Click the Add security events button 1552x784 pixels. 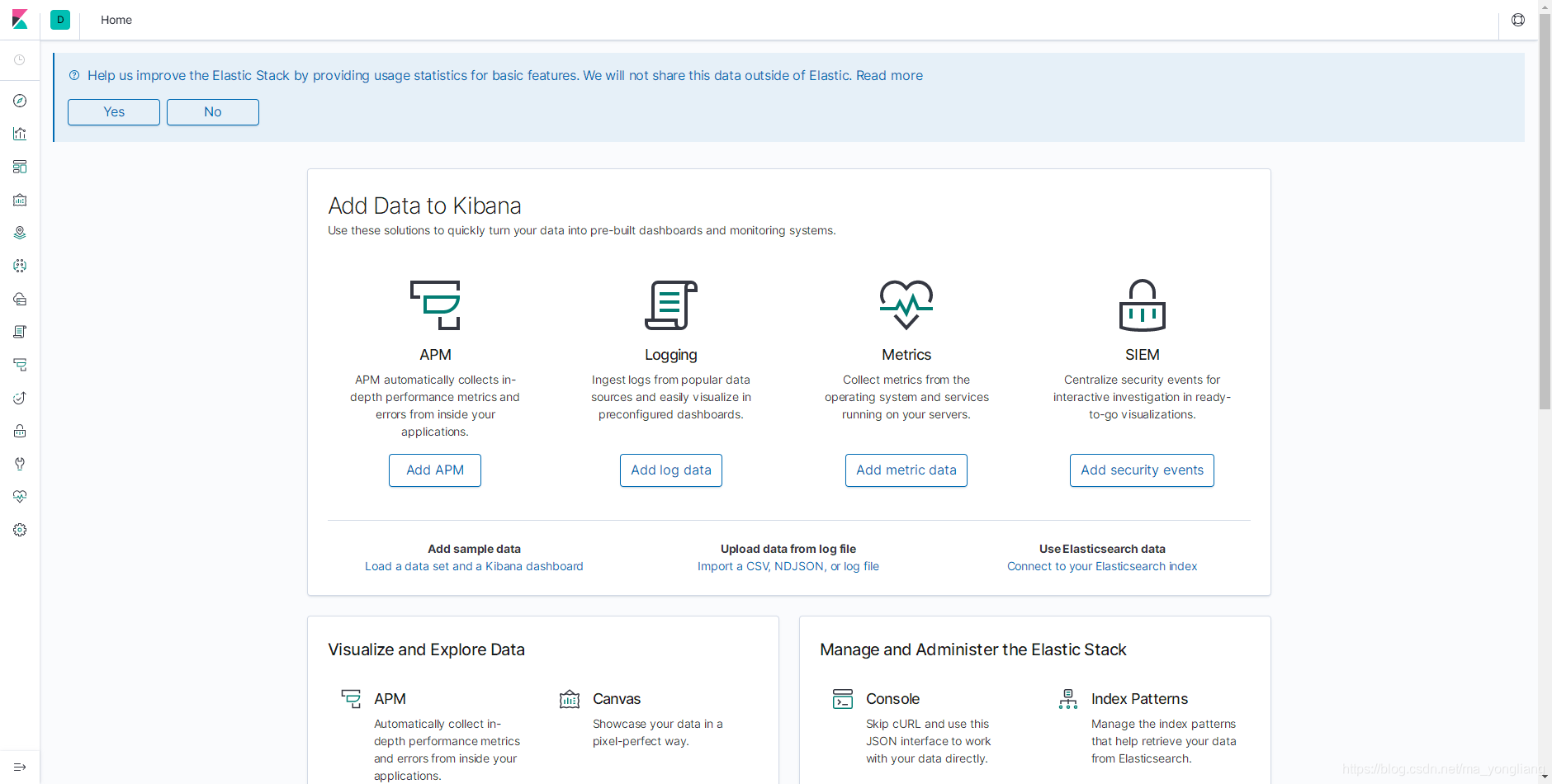[x=1142, y=470]
